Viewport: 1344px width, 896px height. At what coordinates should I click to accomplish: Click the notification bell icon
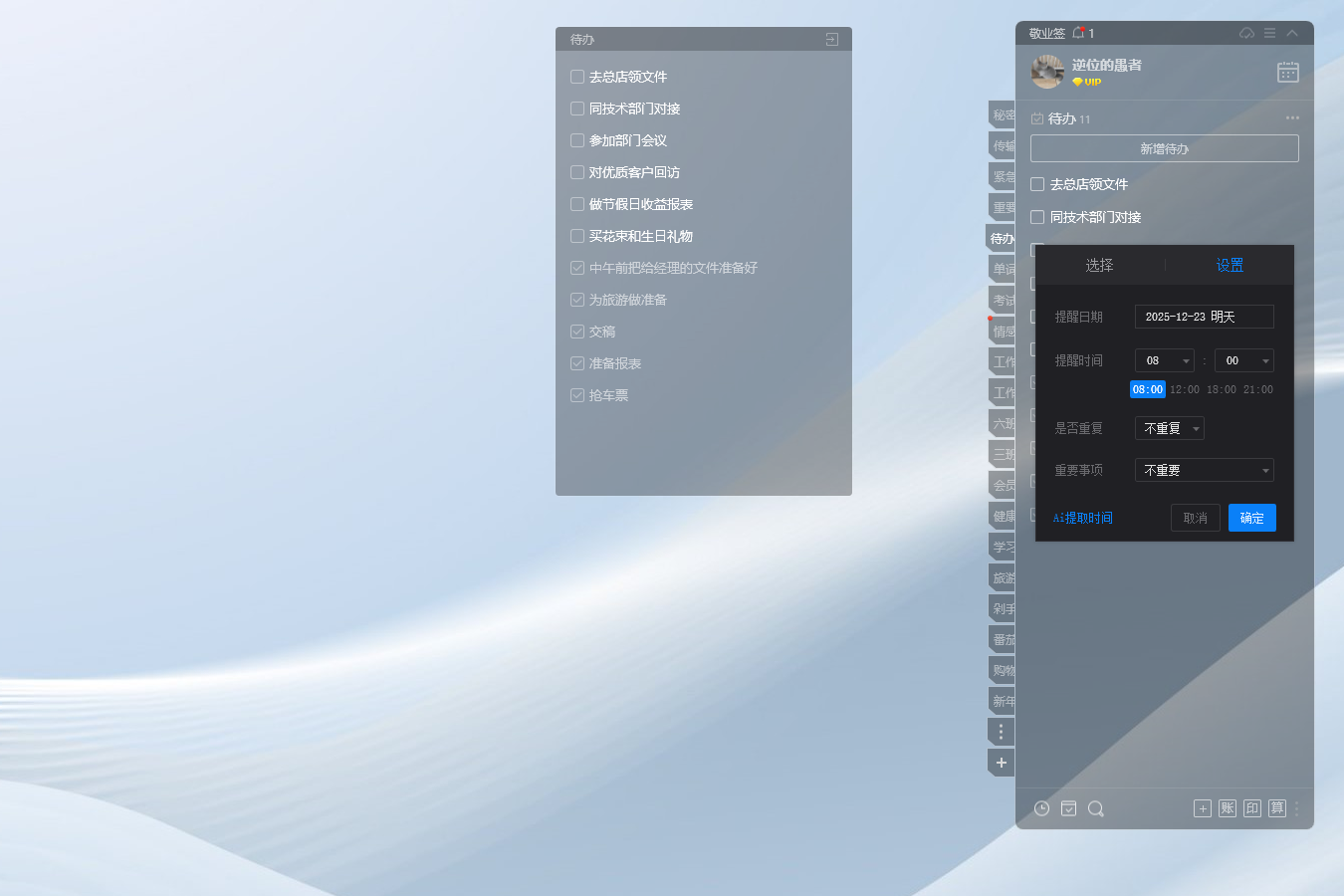(x=1078, y=33)
